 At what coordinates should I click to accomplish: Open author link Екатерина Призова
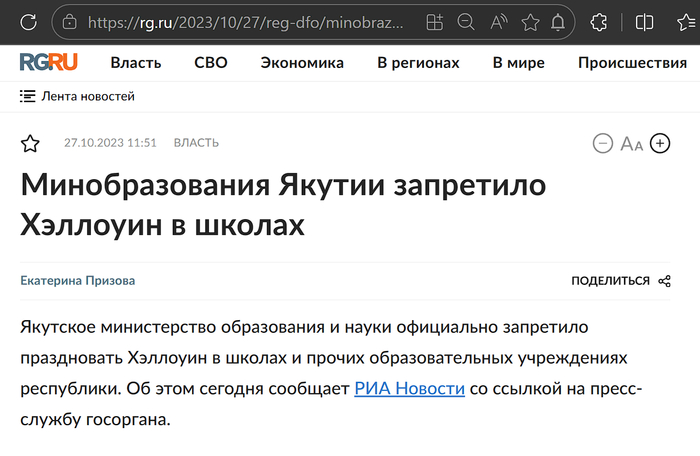click(78, 281)
